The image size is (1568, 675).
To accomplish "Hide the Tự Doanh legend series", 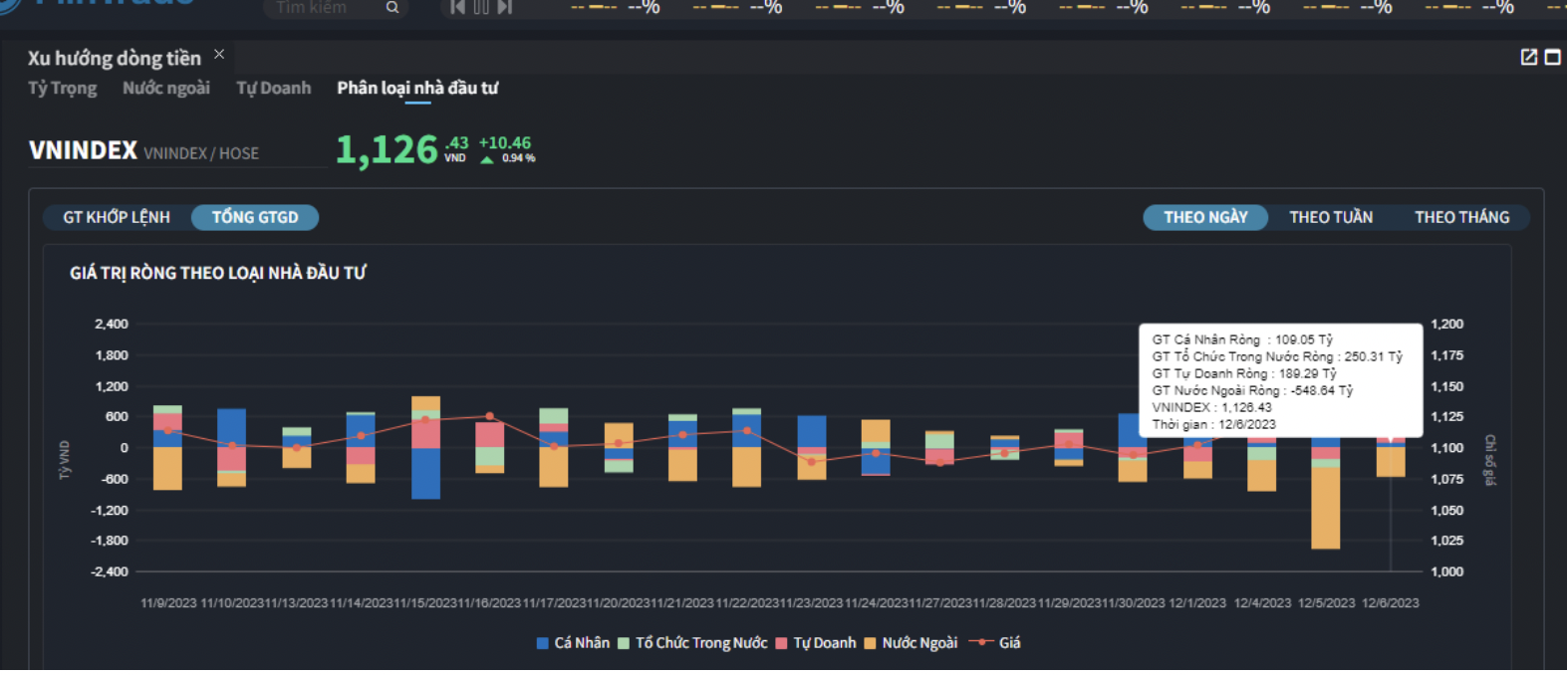I will (816, 643).
